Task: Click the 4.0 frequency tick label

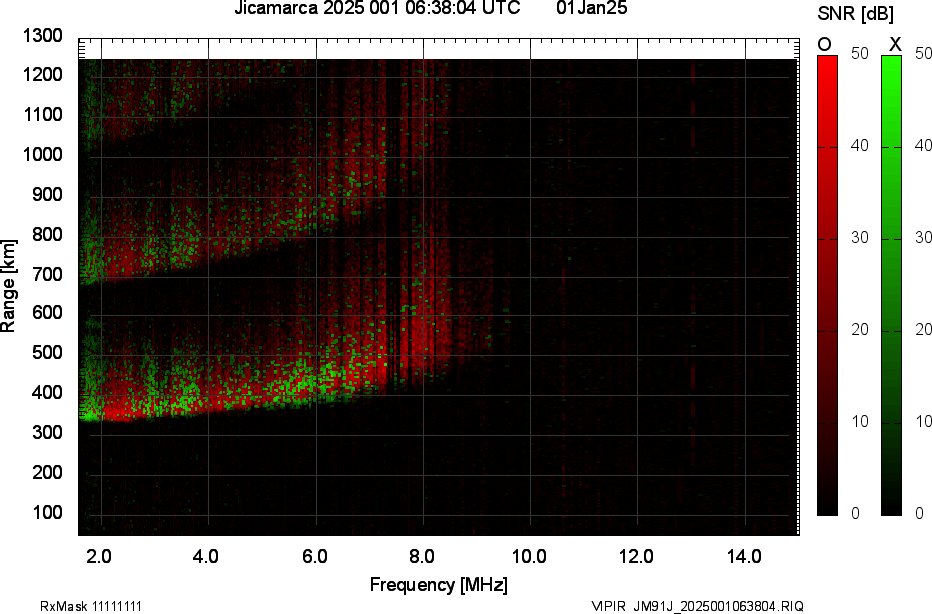Action: (206, 556)
